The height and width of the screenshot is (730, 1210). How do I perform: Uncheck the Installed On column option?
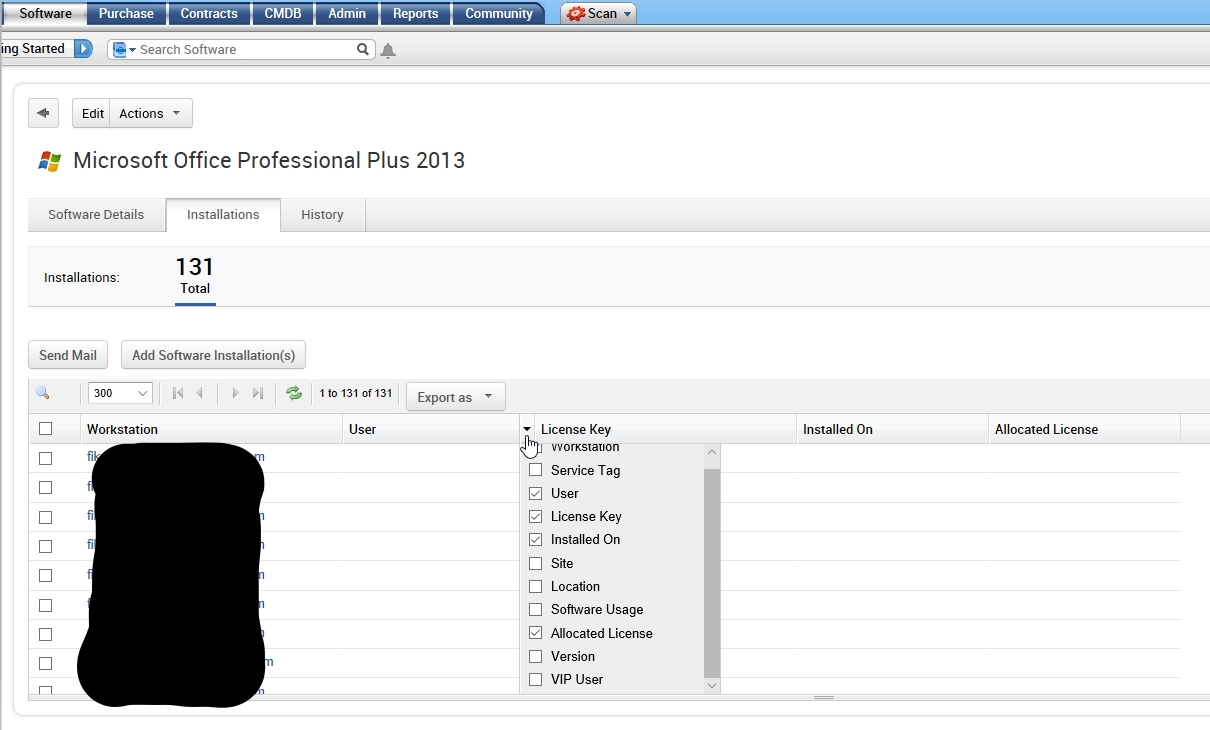536,539
